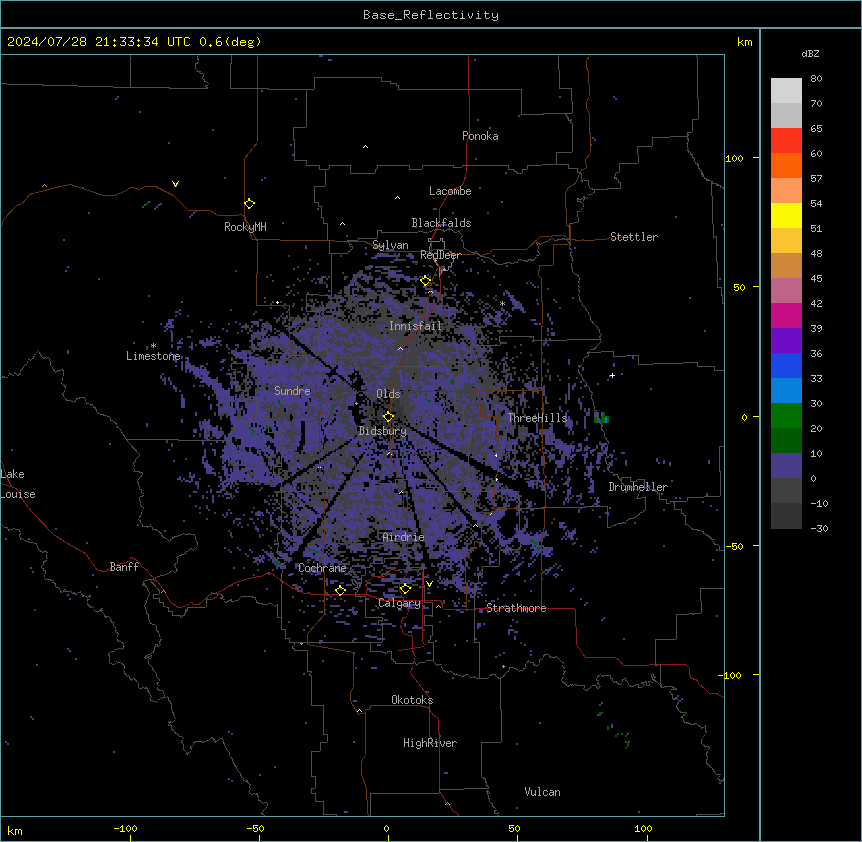Click the Lake Louise label
Screen dimensions: 862x842
[16, 484]
